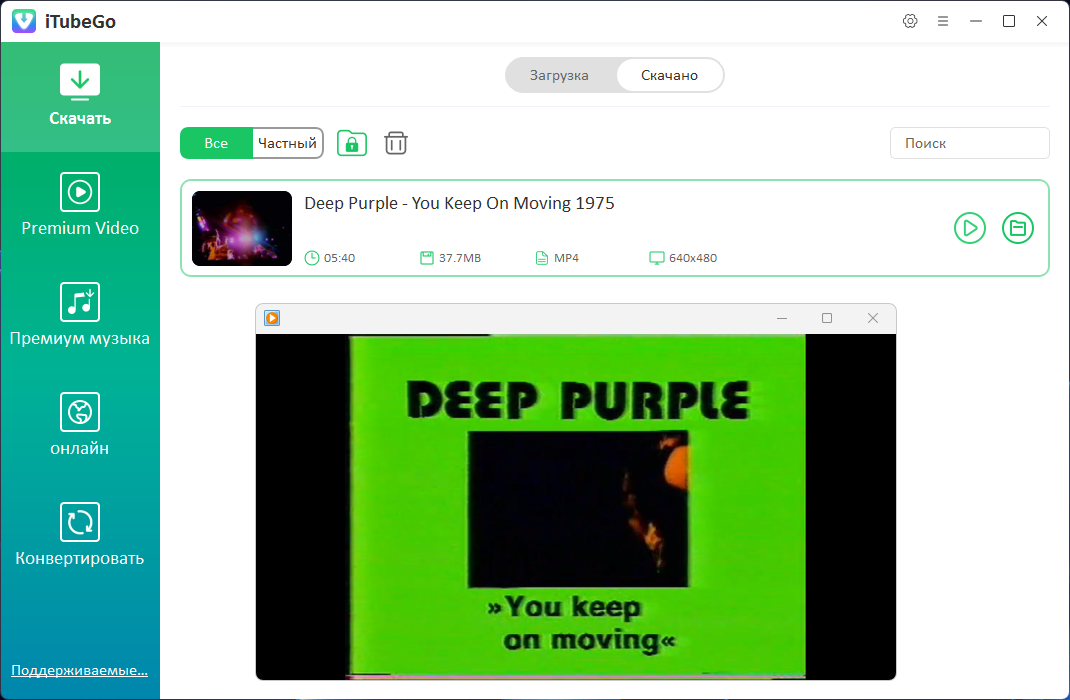Viewport: 1070px width, 700px height.
Task: Click the Поиск search field
Action: pyautogui.click(x=970, y=143)
